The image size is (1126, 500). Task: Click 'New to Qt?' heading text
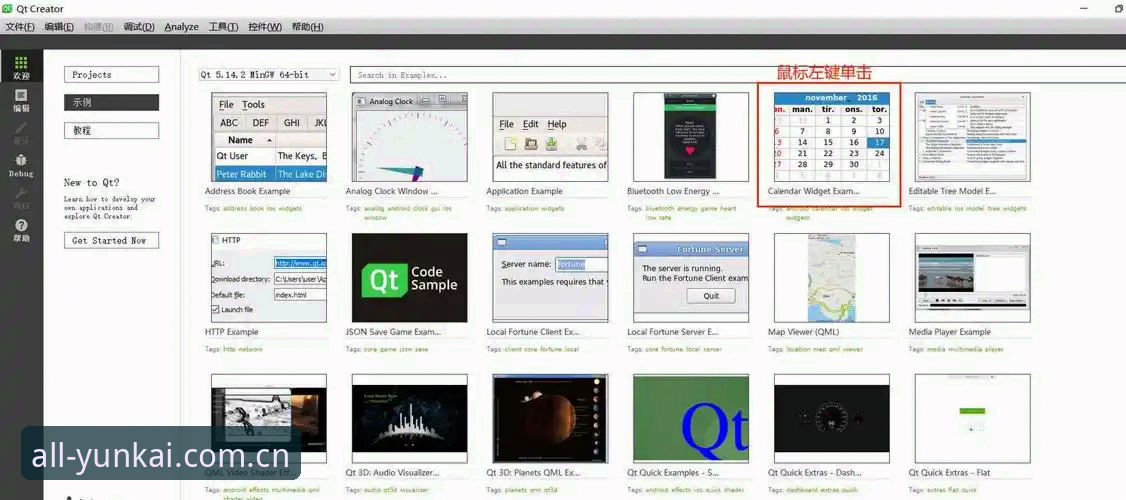coord(92,182)
